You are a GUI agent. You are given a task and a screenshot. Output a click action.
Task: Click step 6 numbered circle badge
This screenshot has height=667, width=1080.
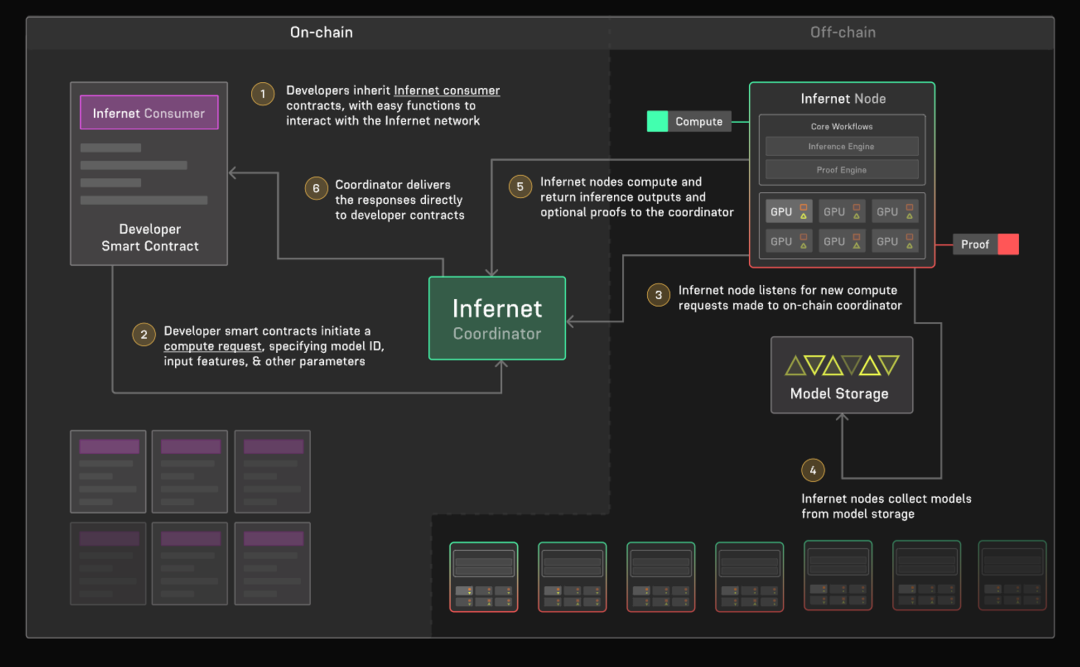(316, 188)
